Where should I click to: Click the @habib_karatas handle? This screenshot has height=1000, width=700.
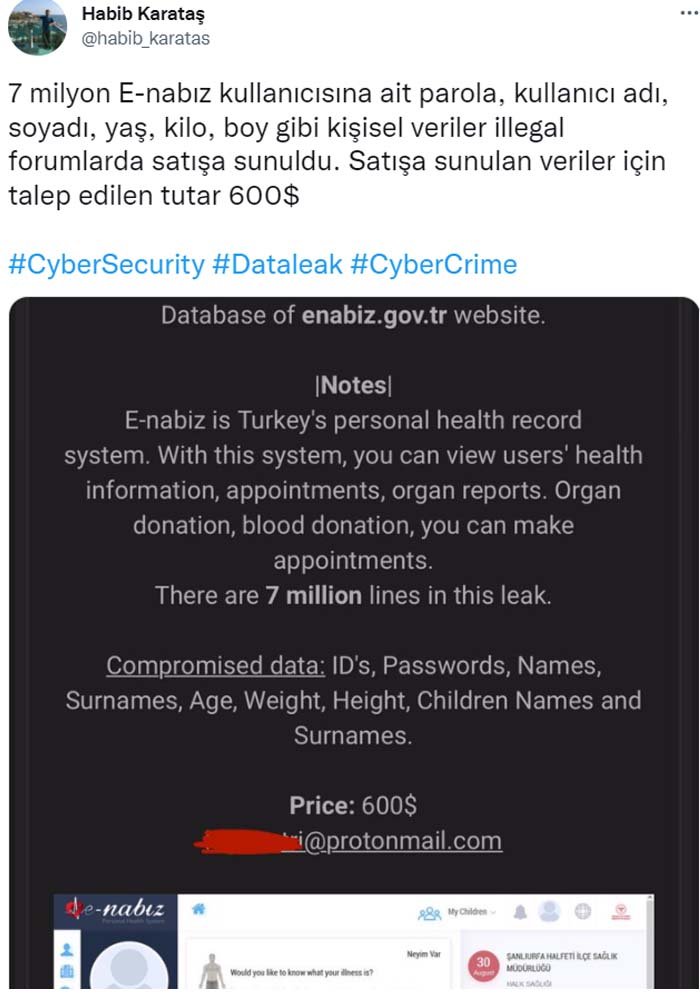(146, 38)
